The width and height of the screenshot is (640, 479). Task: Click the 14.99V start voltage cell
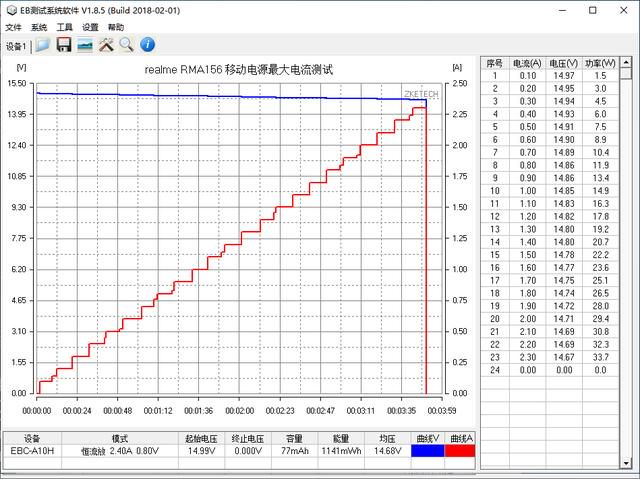(201, 451)
